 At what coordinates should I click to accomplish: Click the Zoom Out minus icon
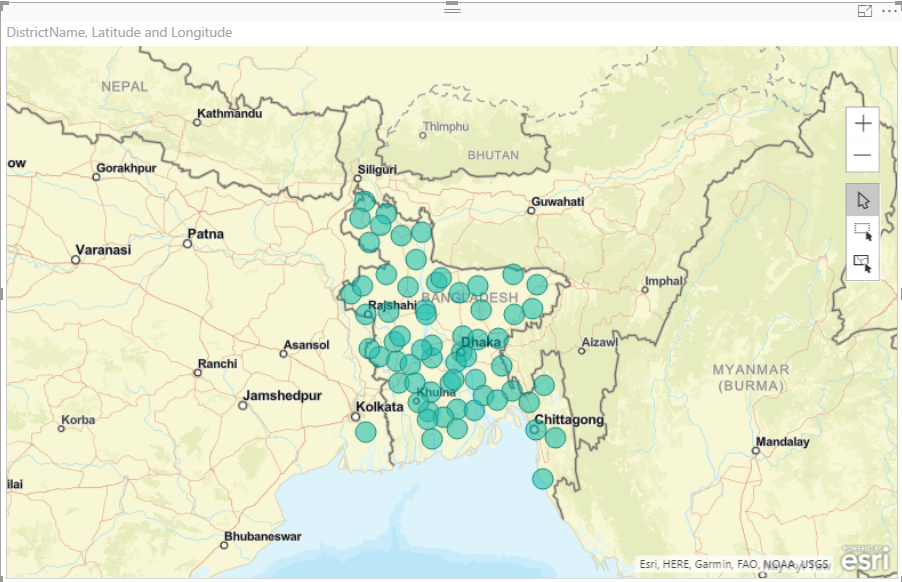pos(864,155)
